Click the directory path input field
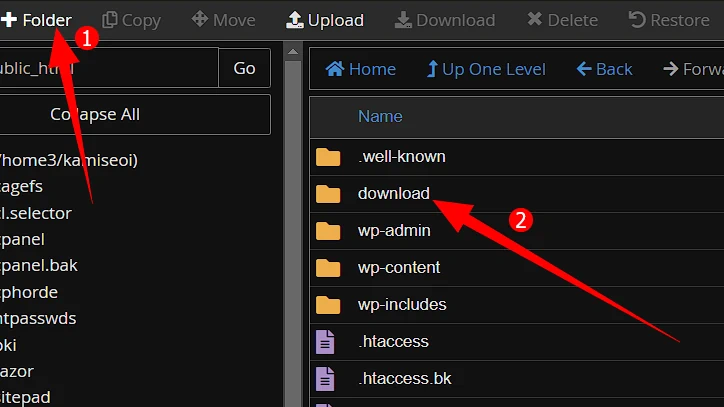The image size is (724, 407). pyautogui.click(x=105, y=68)
